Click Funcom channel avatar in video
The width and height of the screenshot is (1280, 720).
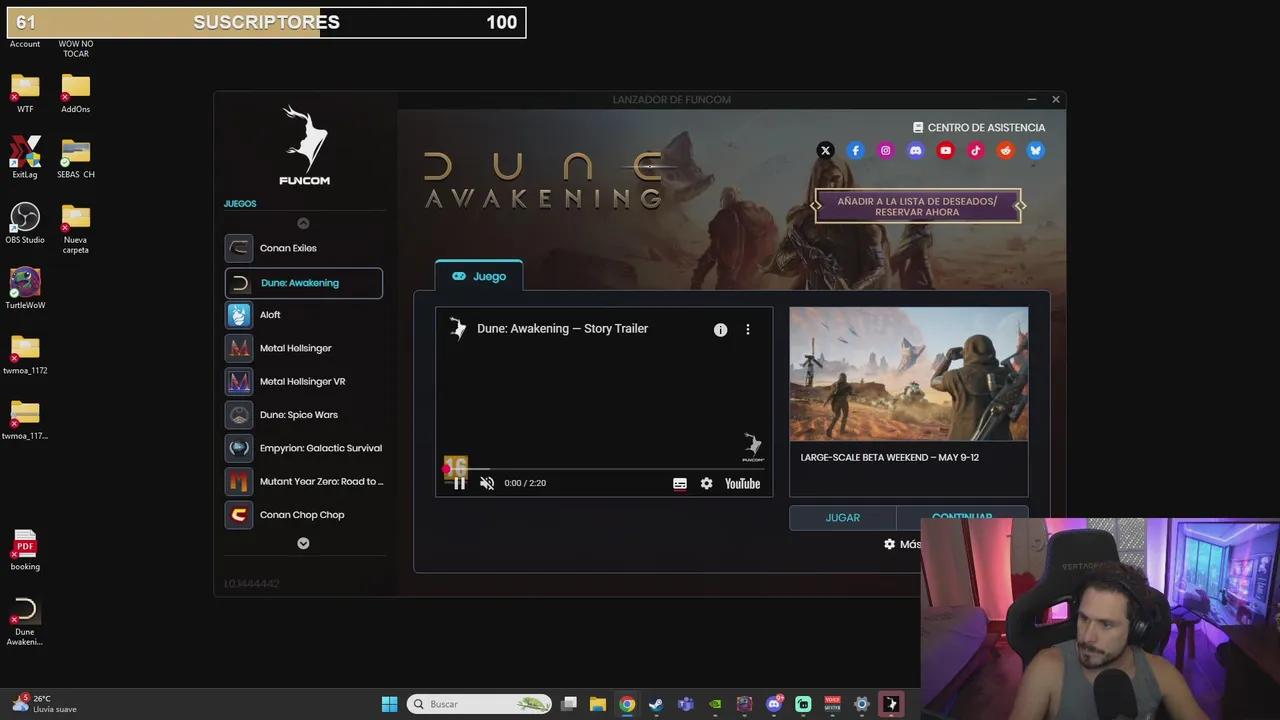[x=457, y=328]
